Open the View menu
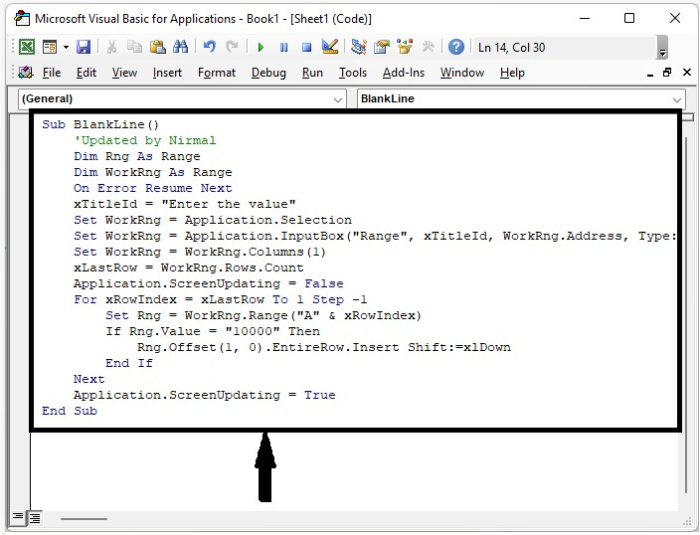The image size is (700, 535). point(125,72)
